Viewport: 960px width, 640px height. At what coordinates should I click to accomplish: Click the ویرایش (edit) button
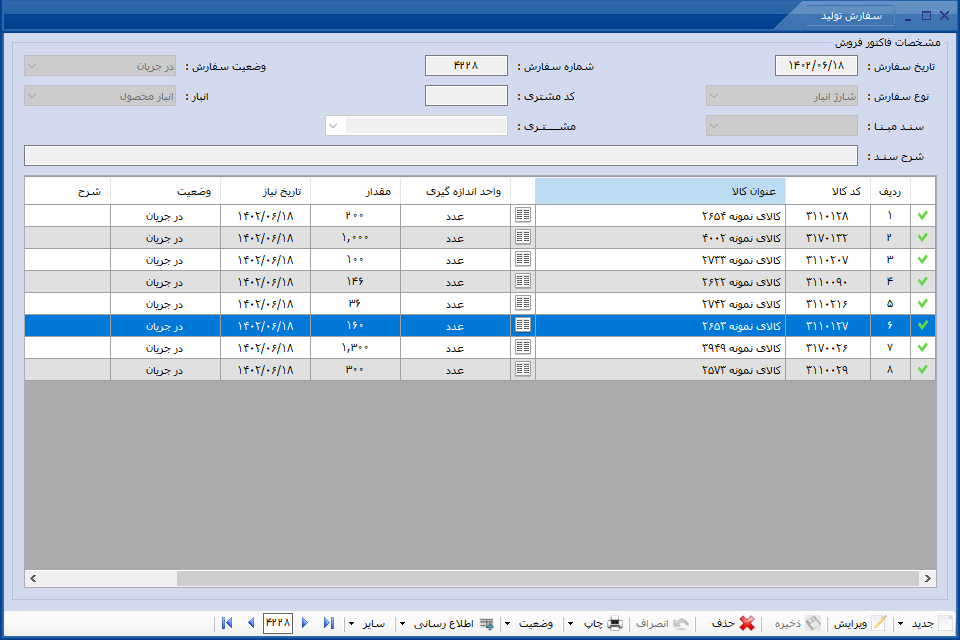[x=860, y=623]
